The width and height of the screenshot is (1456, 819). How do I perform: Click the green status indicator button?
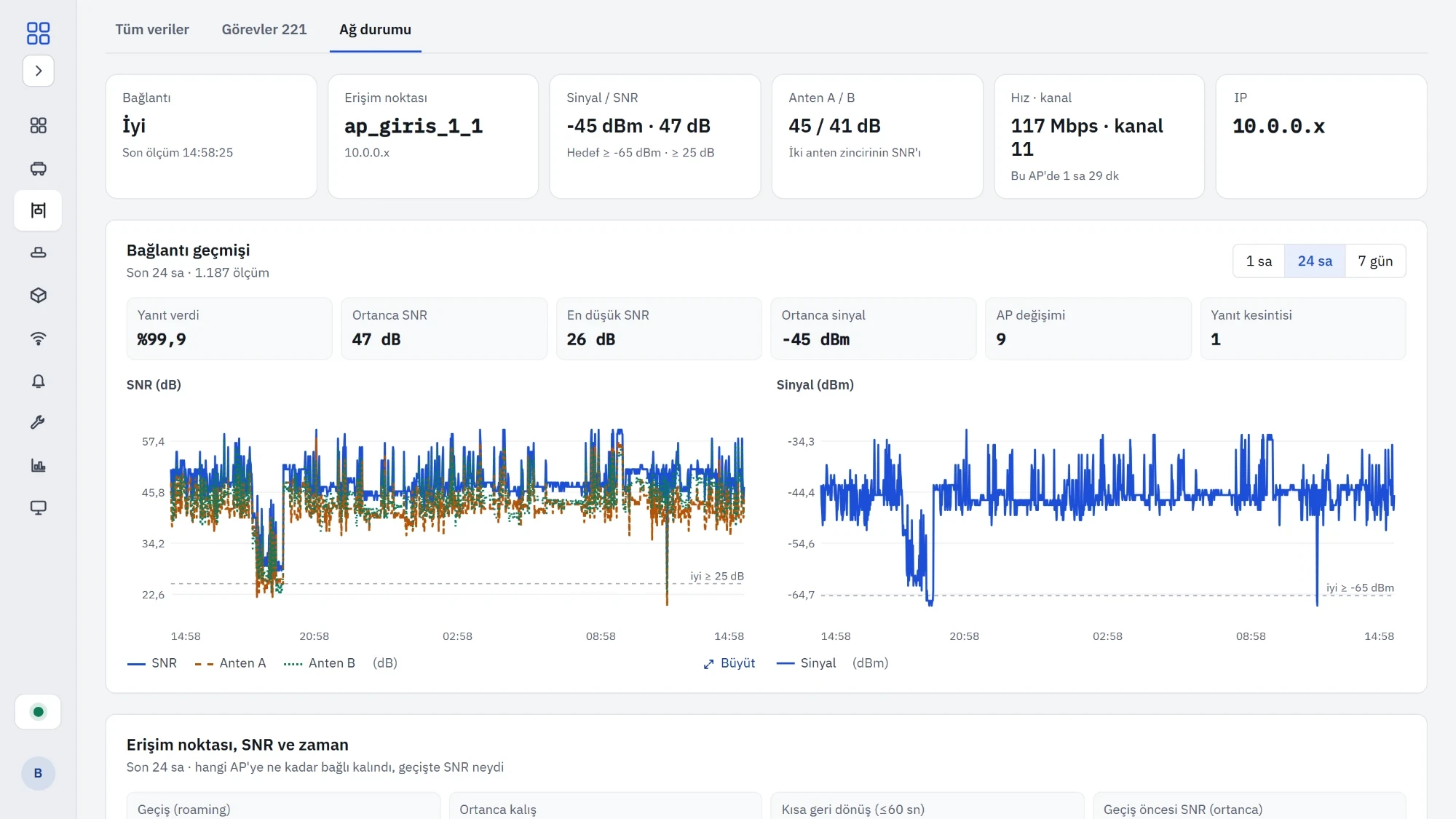click(39, 712)
